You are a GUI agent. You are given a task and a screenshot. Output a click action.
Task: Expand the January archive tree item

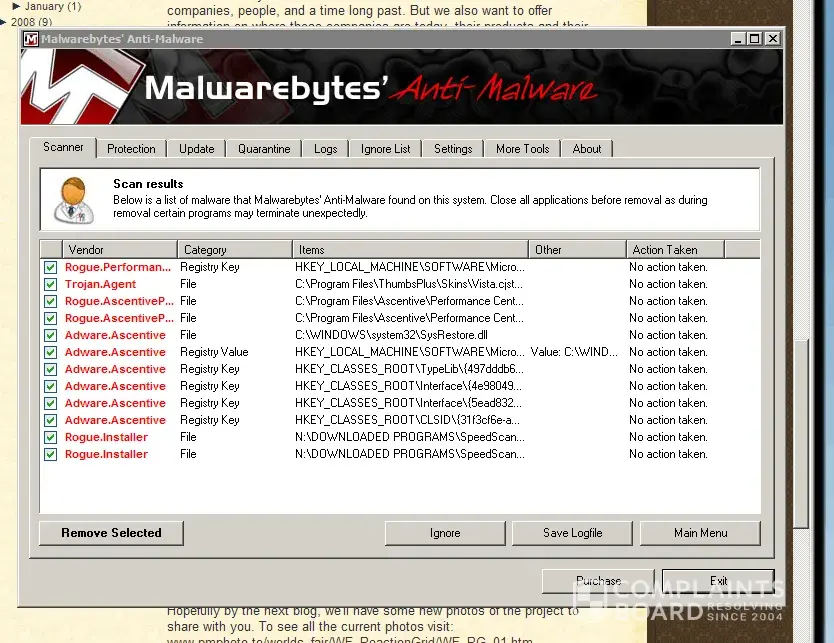coord(16,6)
